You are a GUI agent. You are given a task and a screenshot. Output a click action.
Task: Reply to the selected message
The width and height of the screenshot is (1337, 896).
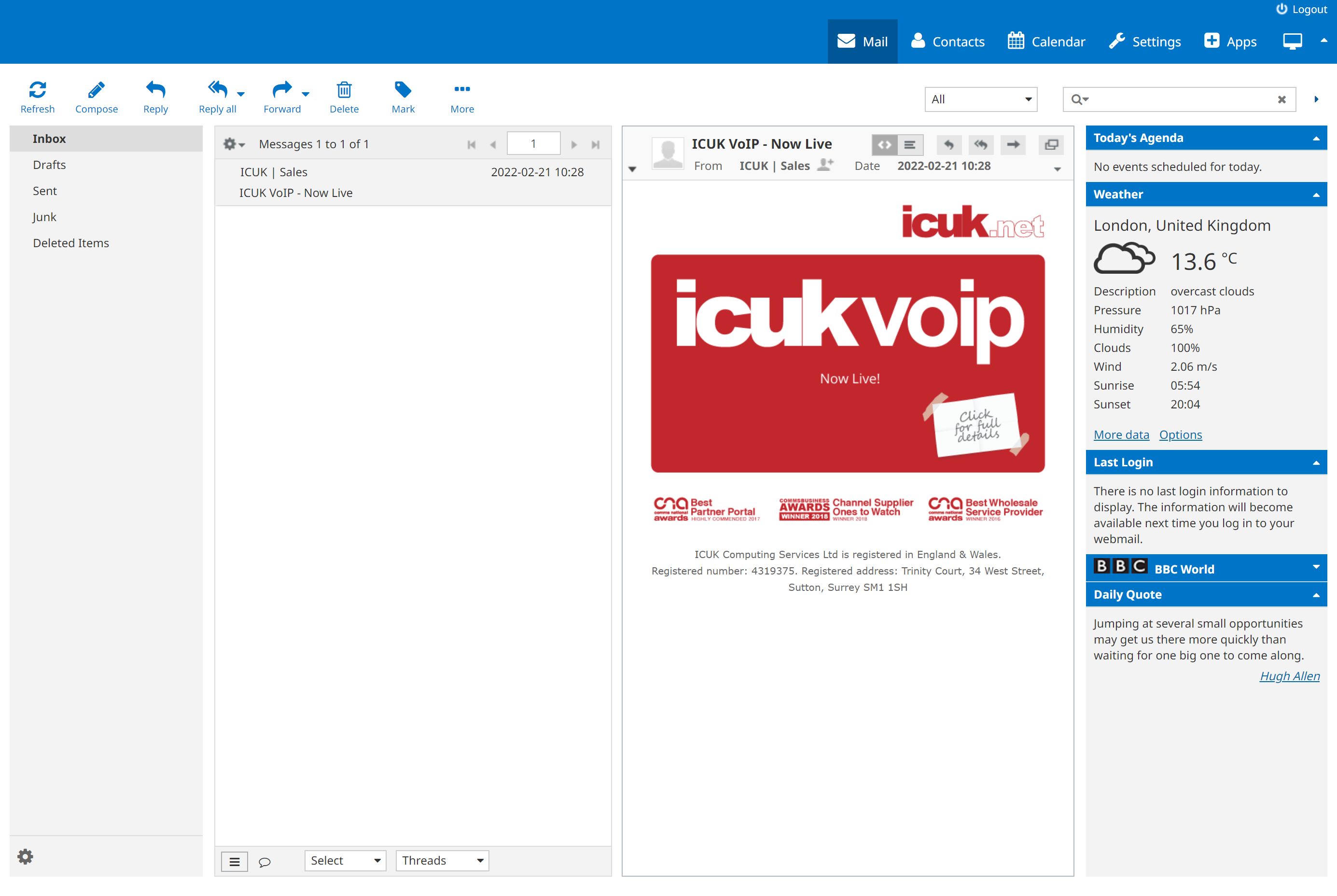click(x=155, y=97)
